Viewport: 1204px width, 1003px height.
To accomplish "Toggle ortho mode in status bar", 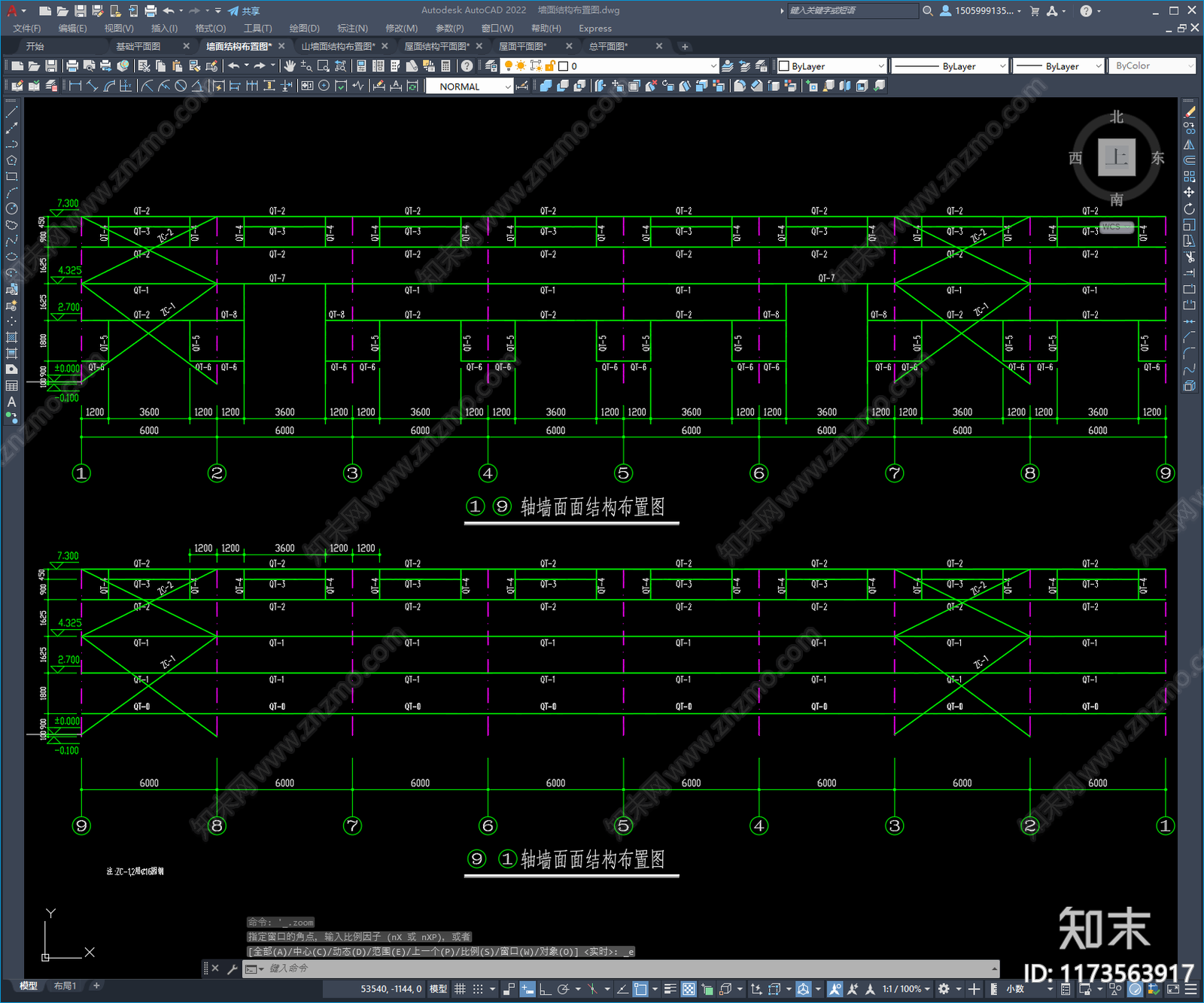I will (545, 989).
